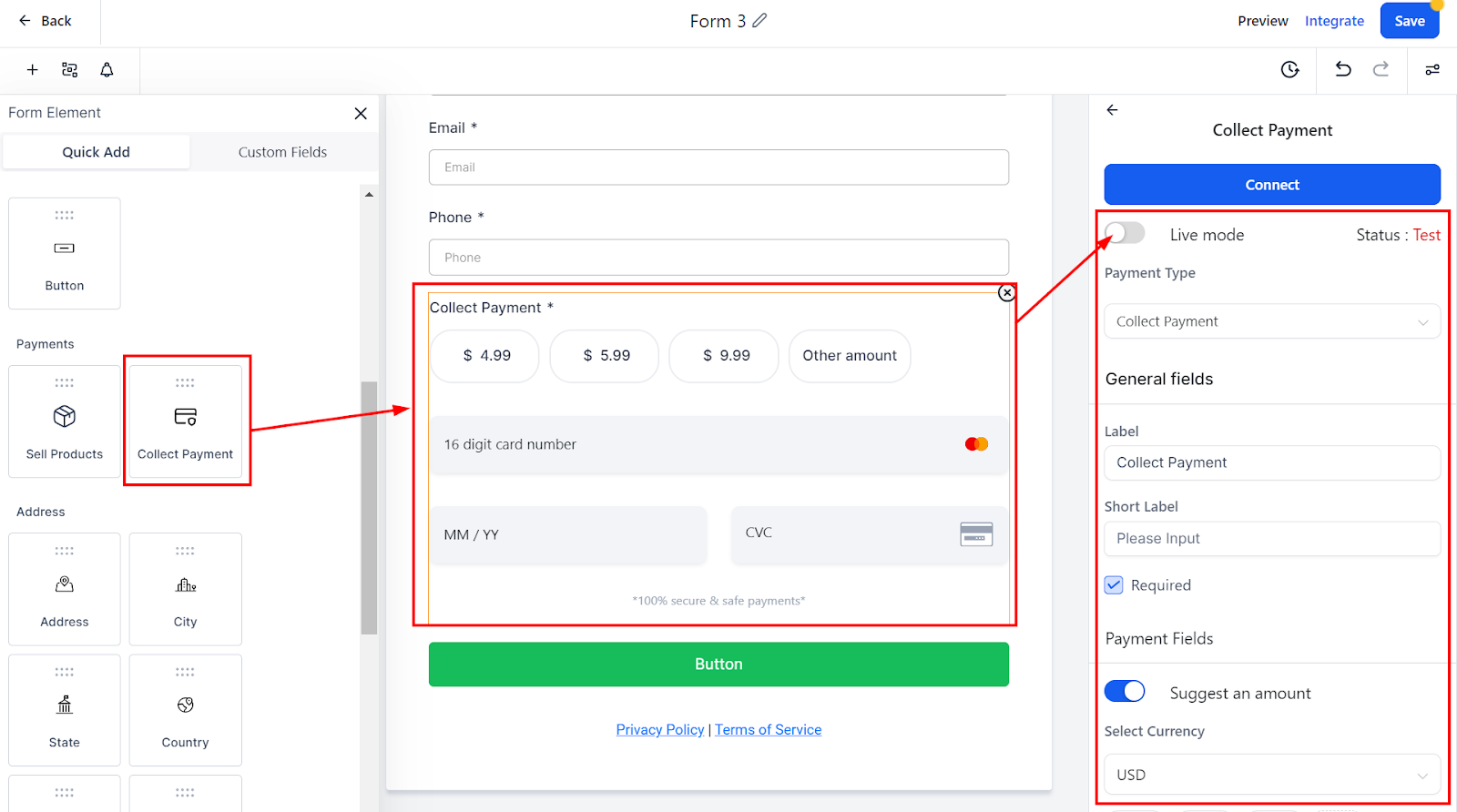
Task: Select the State element
Action: 65,710
